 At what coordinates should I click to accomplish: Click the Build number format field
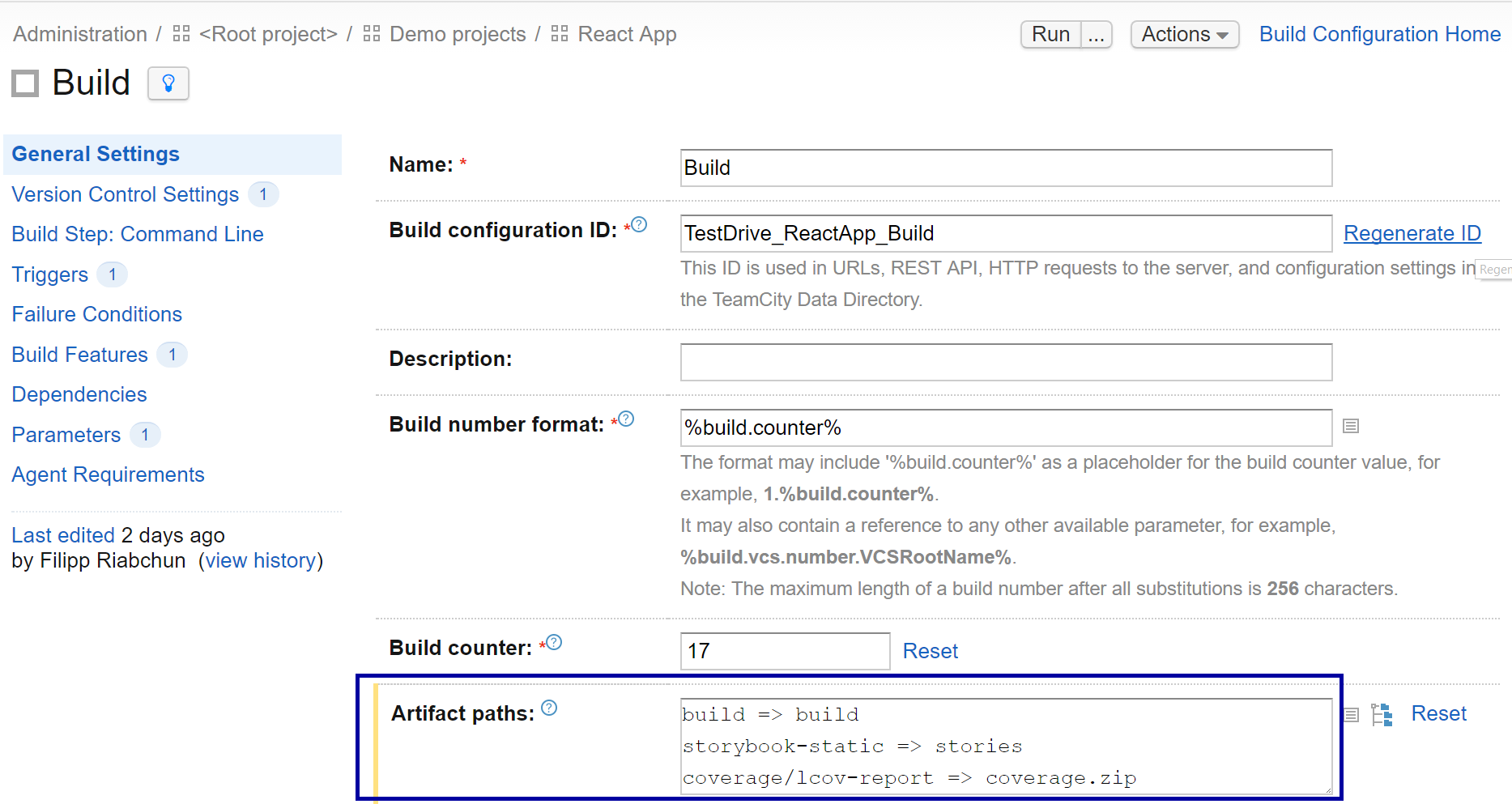(1007, 428)
